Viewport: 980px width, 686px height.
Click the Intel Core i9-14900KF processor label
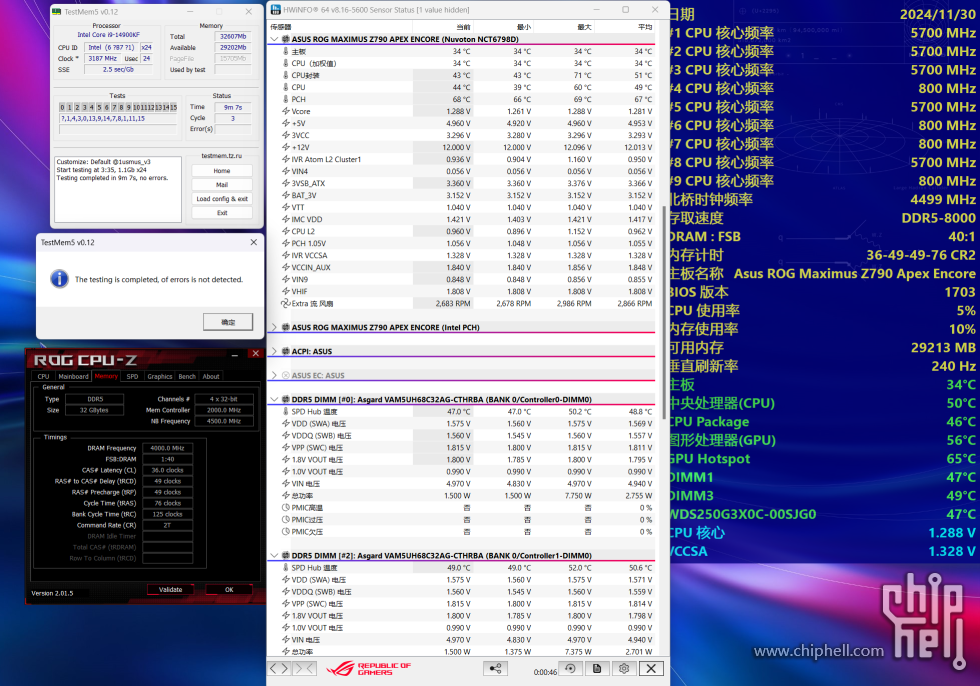[x=109, y=35]
